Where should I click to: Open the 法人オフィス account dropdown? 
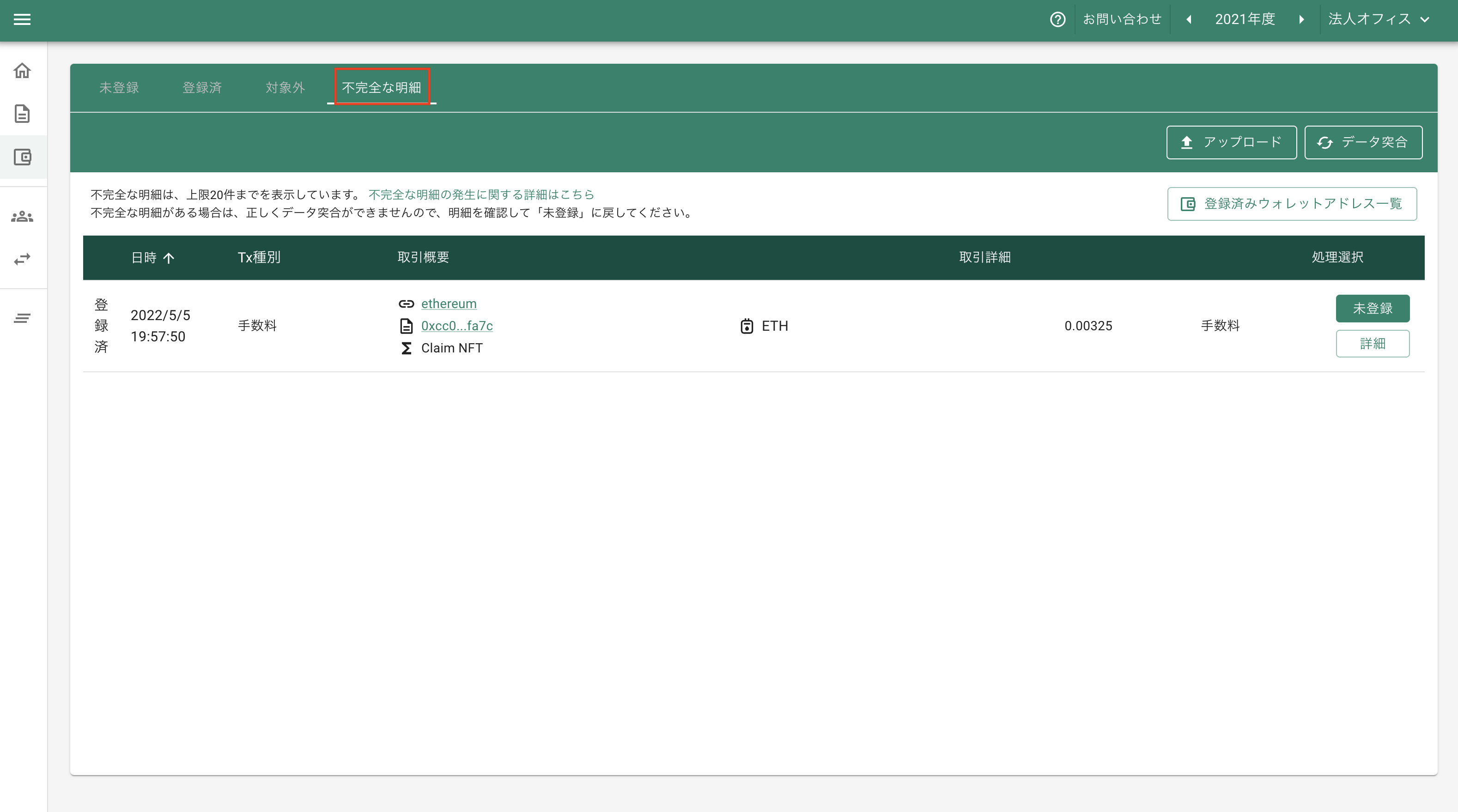pos(1378,19)
